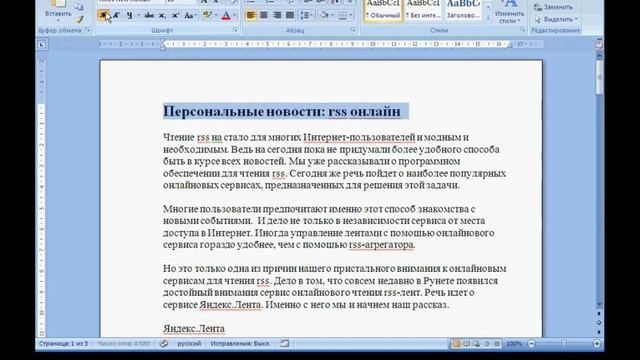Apply the Обычный style
Image resolution: width=640 pixels, height=360 pixels.
point(383,10)
